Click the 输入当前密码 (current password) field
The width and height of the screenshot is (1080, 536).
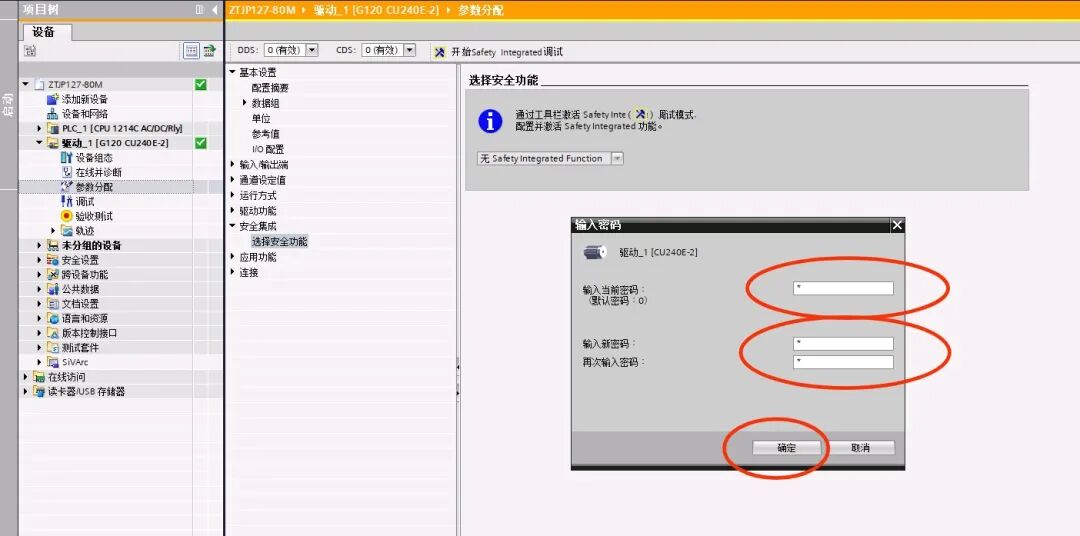click(843, 288)
